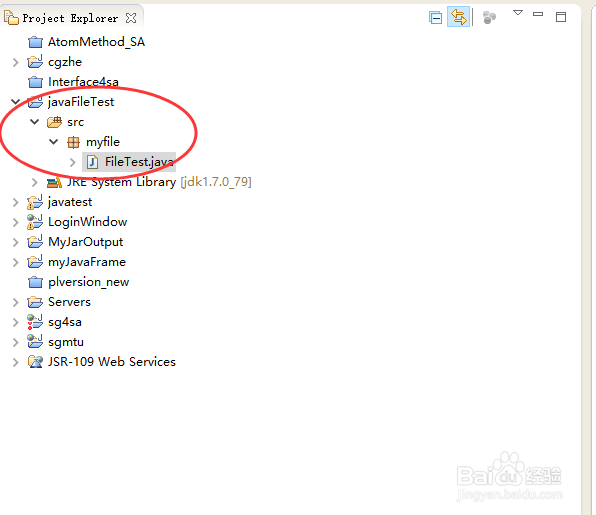Open the View Menu triangle dropdown
Screen dimensions: 596x515
[x=518, y=13]
